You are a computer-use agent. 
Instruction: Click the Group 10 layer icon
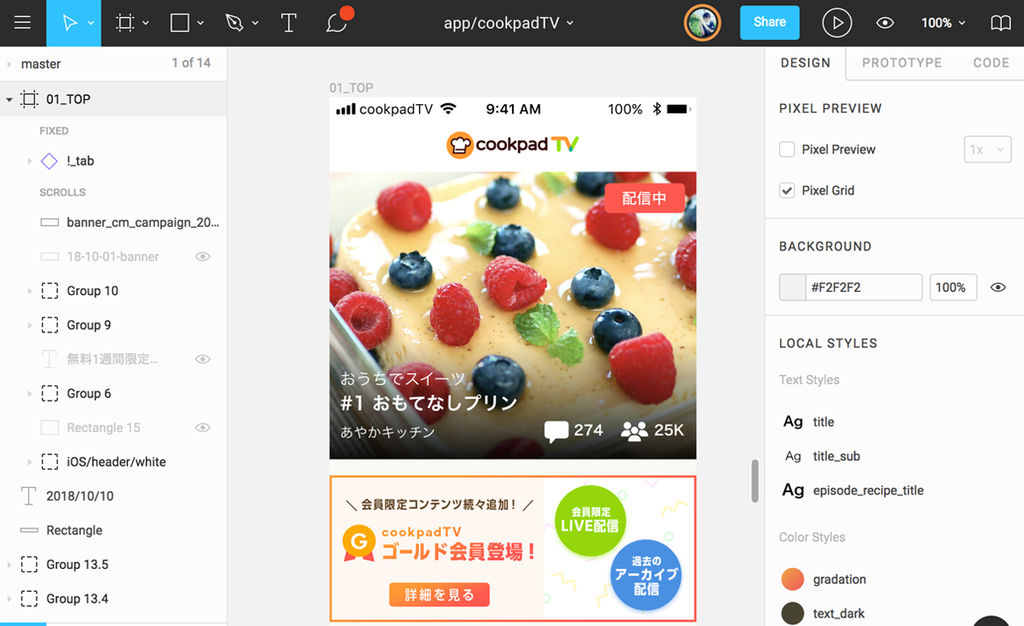click(50, 290)
